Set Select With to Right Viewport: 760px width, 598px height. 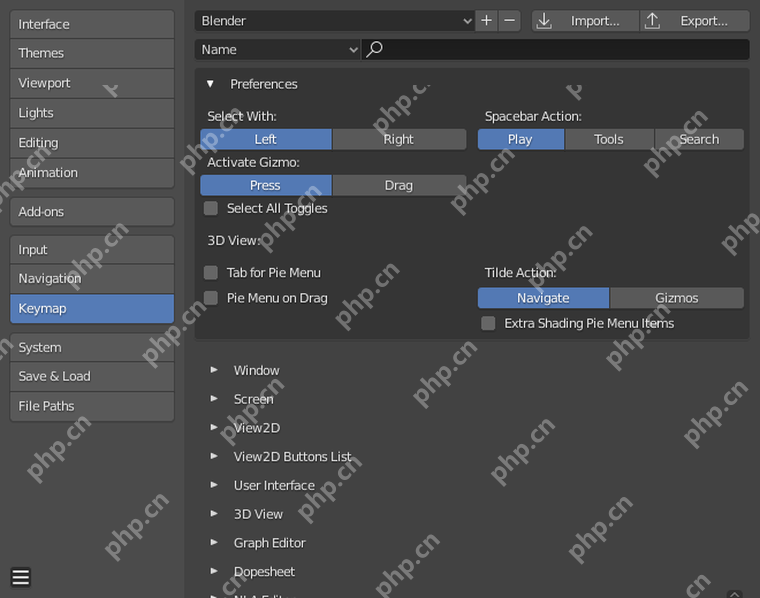pyautogui.click(x=399, y=140)
